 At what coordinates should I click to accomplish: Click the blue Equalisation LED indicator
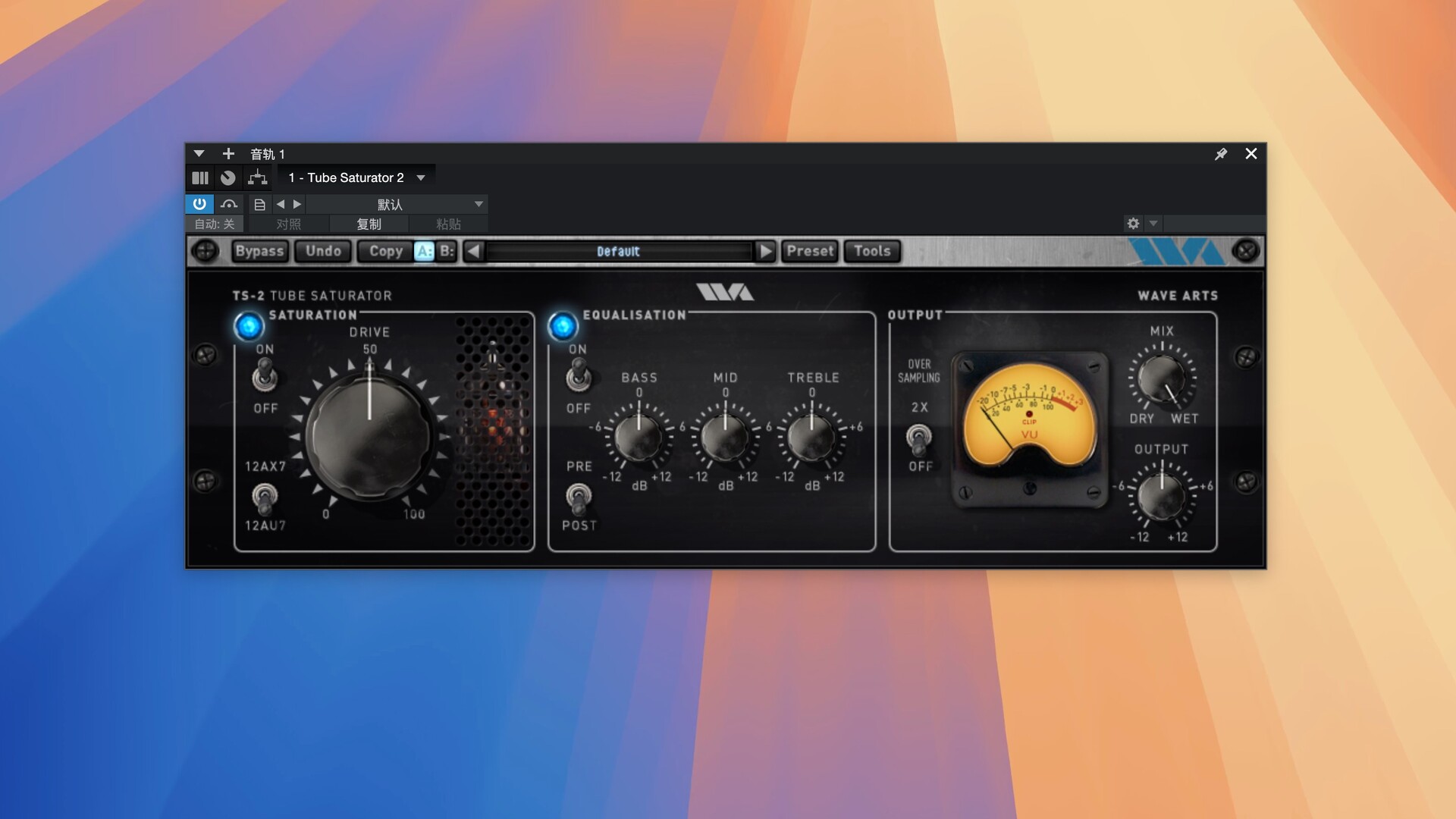563,326
